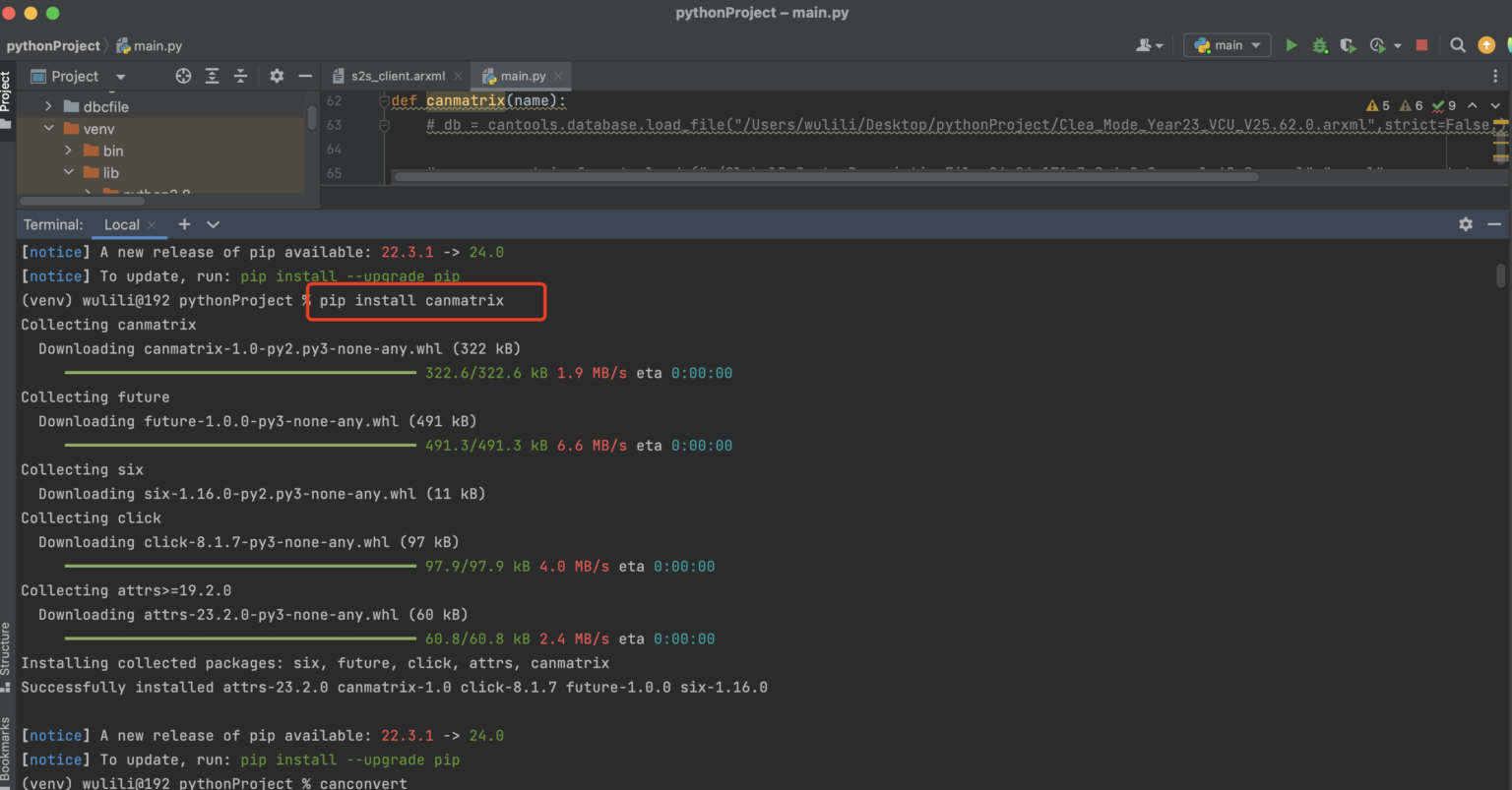Expand all items in Project tree
The width and height of the screenshot is (1512, 790).
click(212, 76)
